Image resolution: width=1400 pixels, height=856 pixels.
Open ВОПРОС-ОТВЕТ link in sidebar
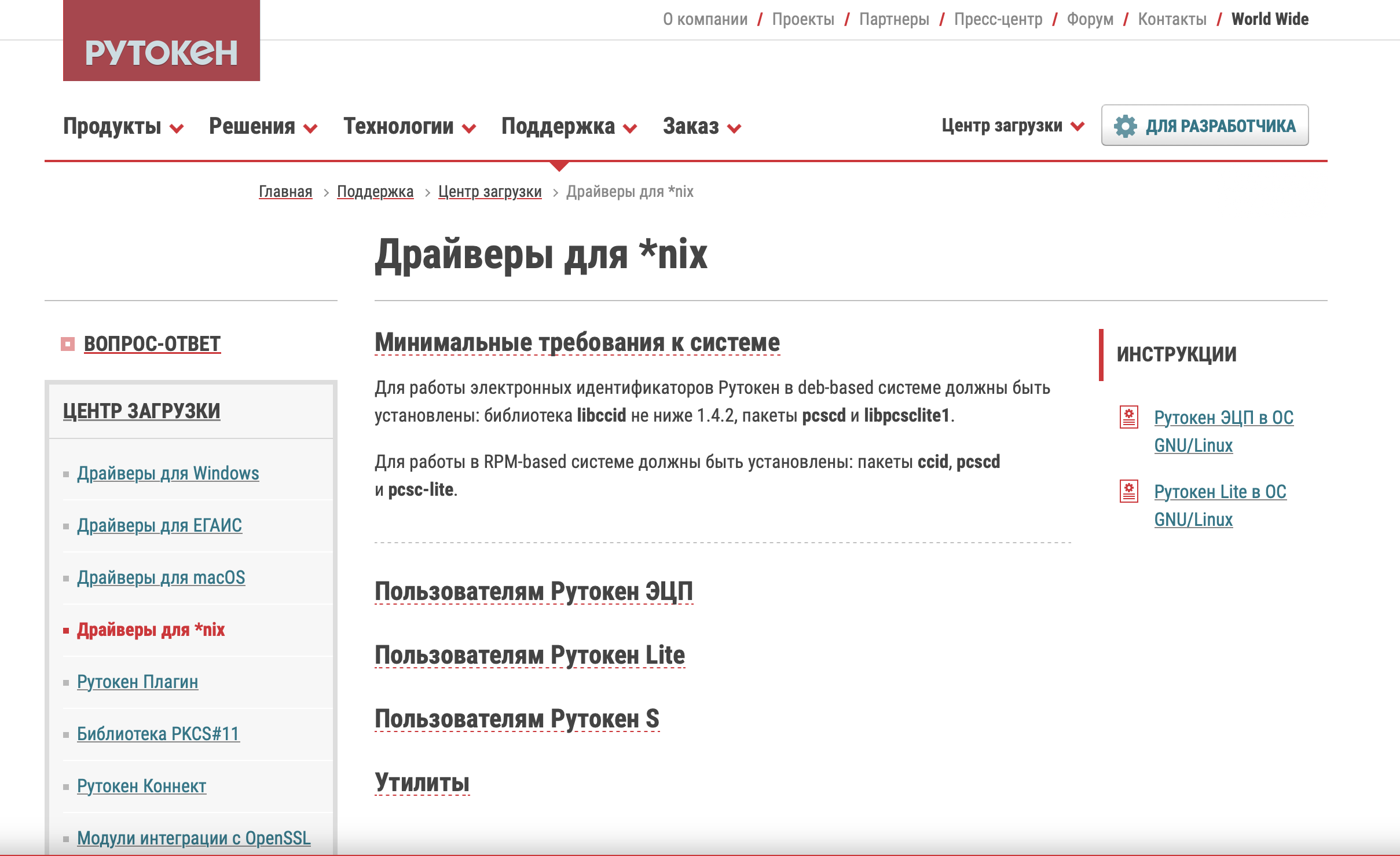click(152, 344)
